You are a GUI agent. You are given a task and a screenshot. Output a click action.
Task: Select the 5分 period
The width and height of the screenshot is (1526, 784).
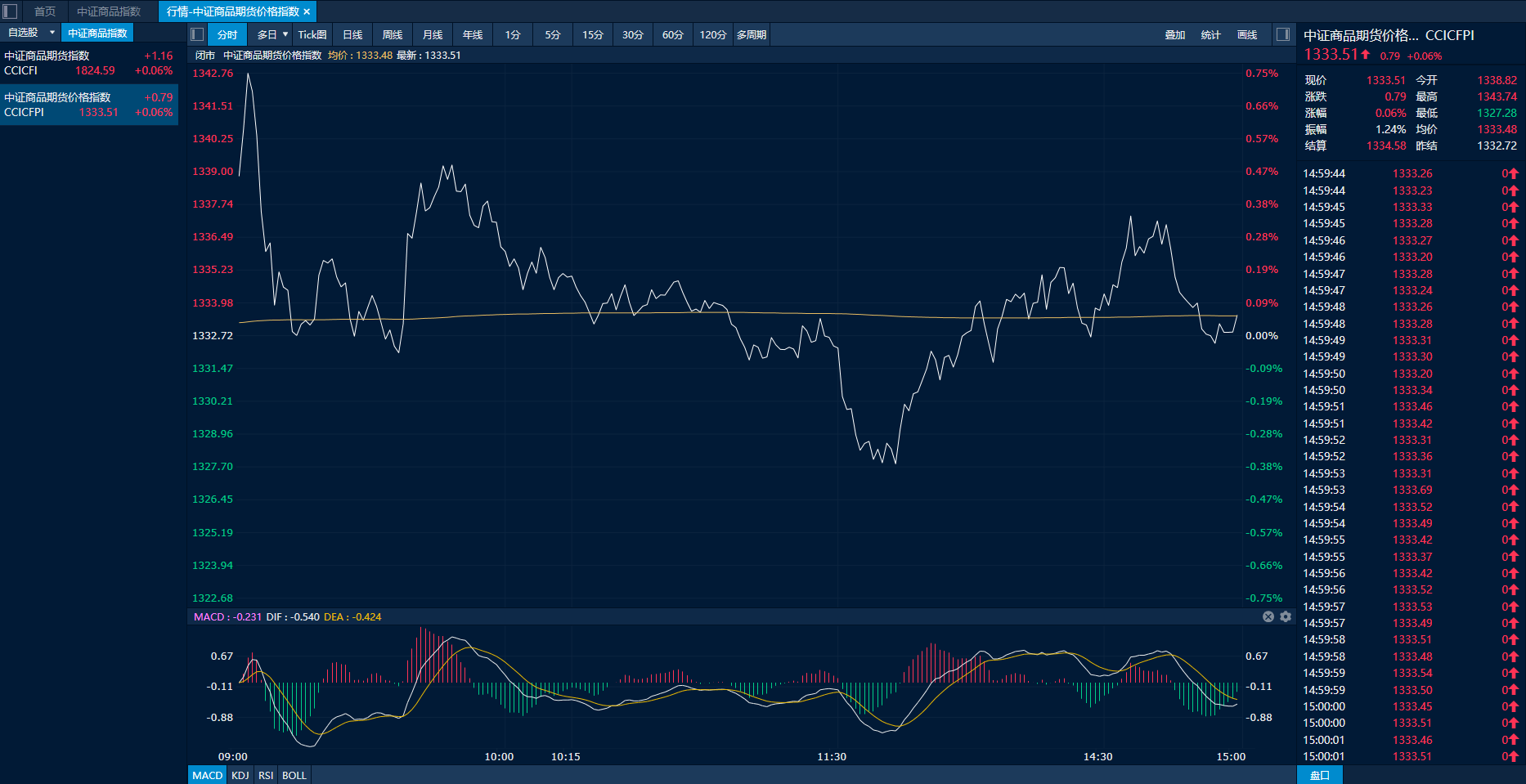click(x=553, y=34)
